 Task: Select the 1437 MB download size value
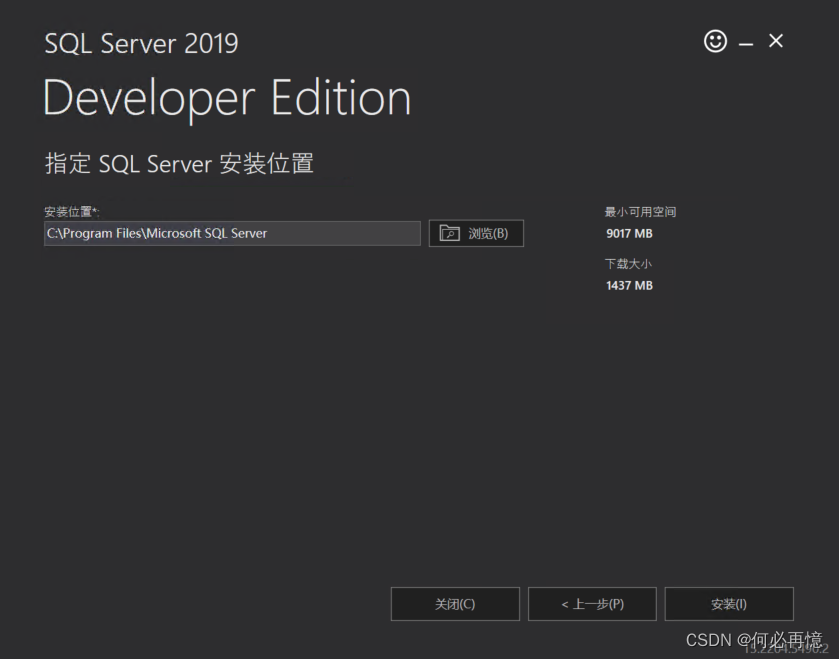(629, 285)
